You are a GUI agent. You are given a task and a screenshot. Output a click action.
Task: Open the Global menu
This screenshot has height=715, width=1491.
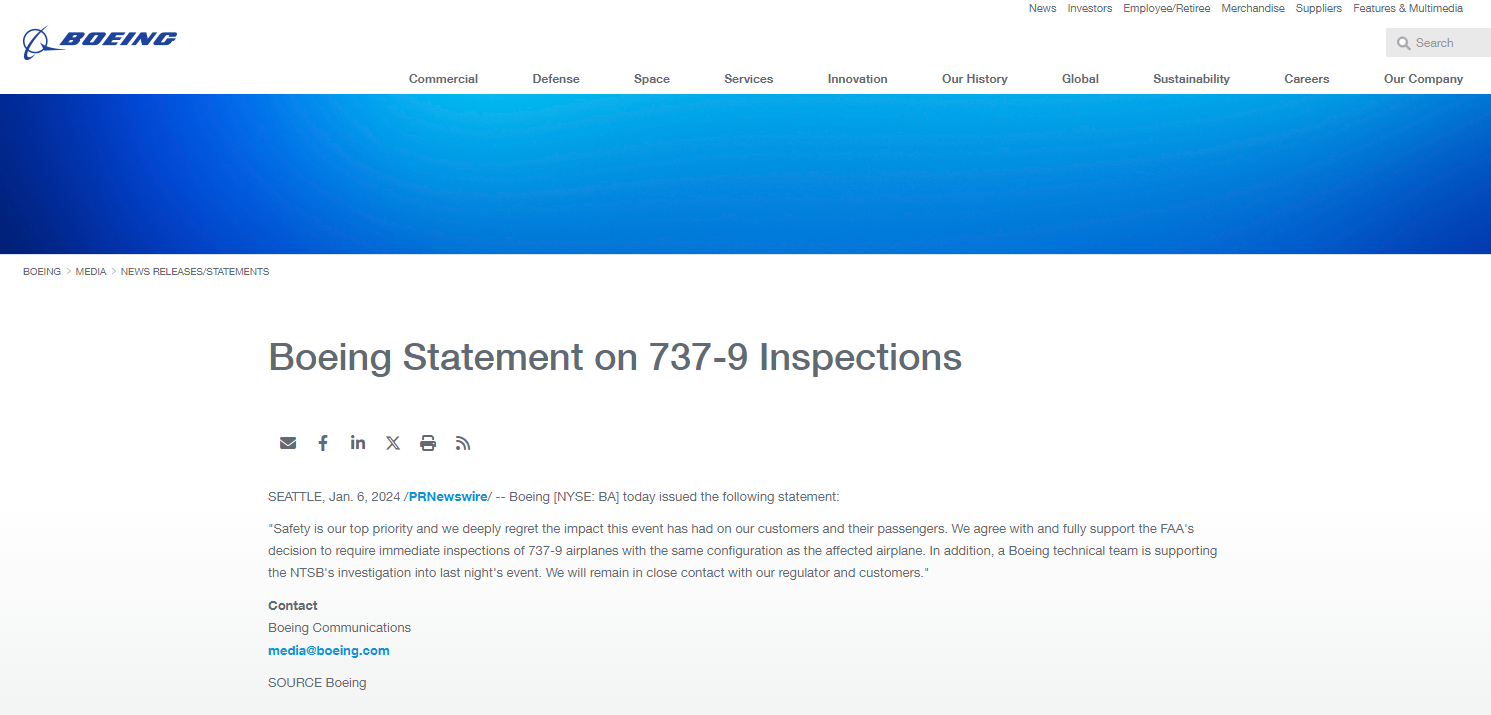tap(1080, 79)
